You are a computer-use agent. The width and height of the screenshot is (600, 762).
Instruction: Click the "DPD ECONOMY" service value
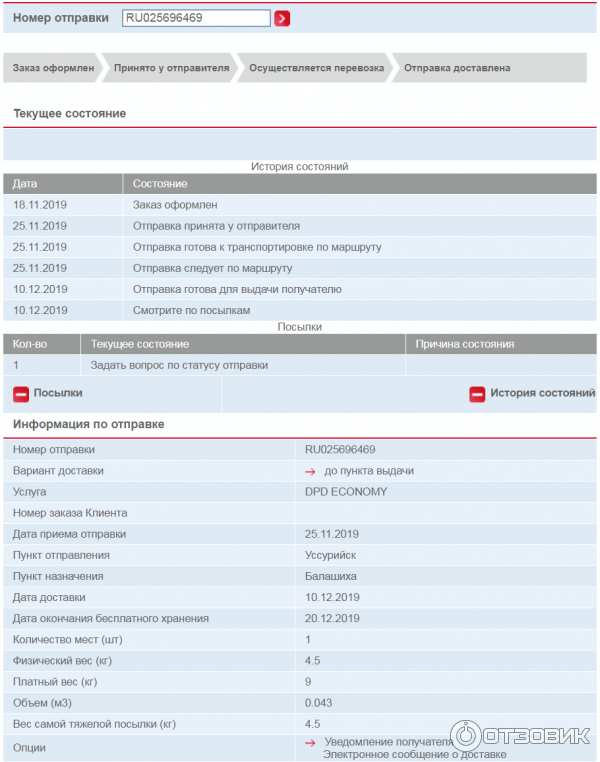pyautogui.click(x=345, y=492)
